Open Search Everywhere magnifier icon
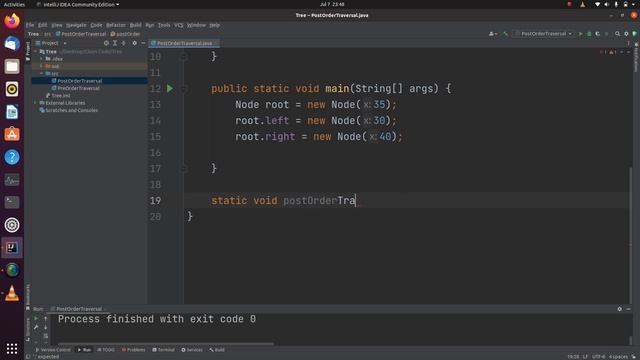Screen dimensions: 640x360 click(x=618, y=34)
